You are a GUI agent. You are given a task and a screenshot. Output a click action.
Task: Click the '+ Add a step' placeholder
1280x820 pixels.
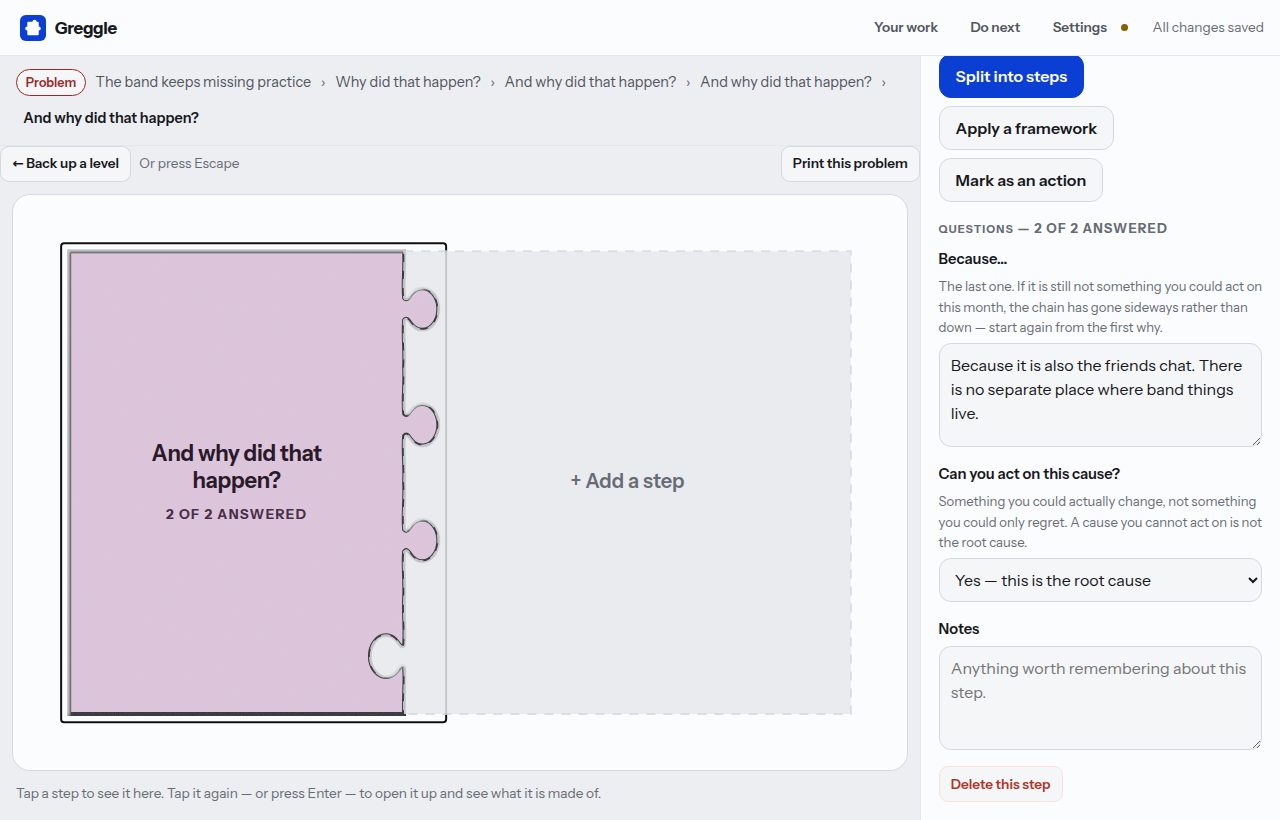tap(627, 481)
